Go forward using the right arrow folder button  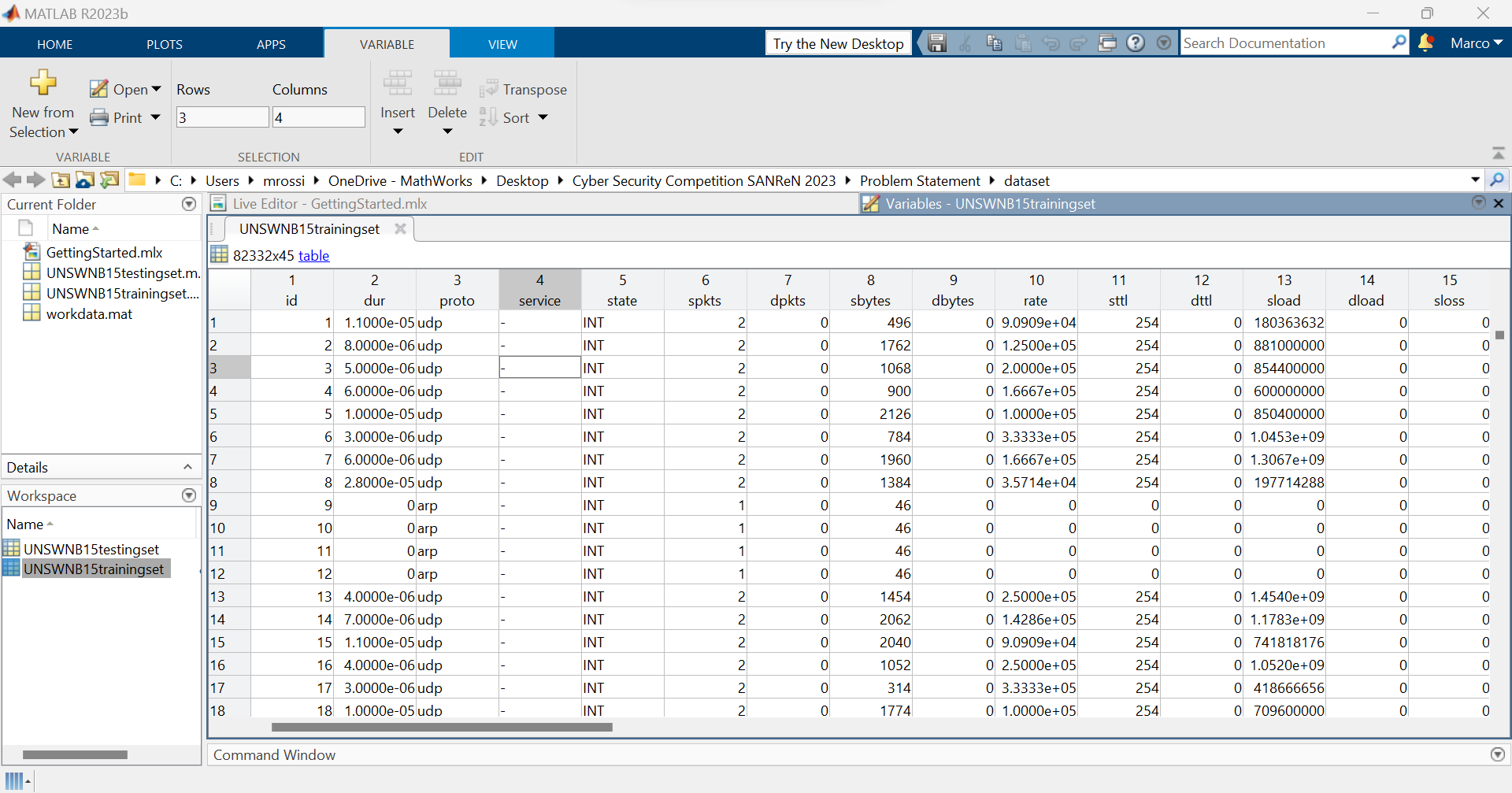click(36, 180)
